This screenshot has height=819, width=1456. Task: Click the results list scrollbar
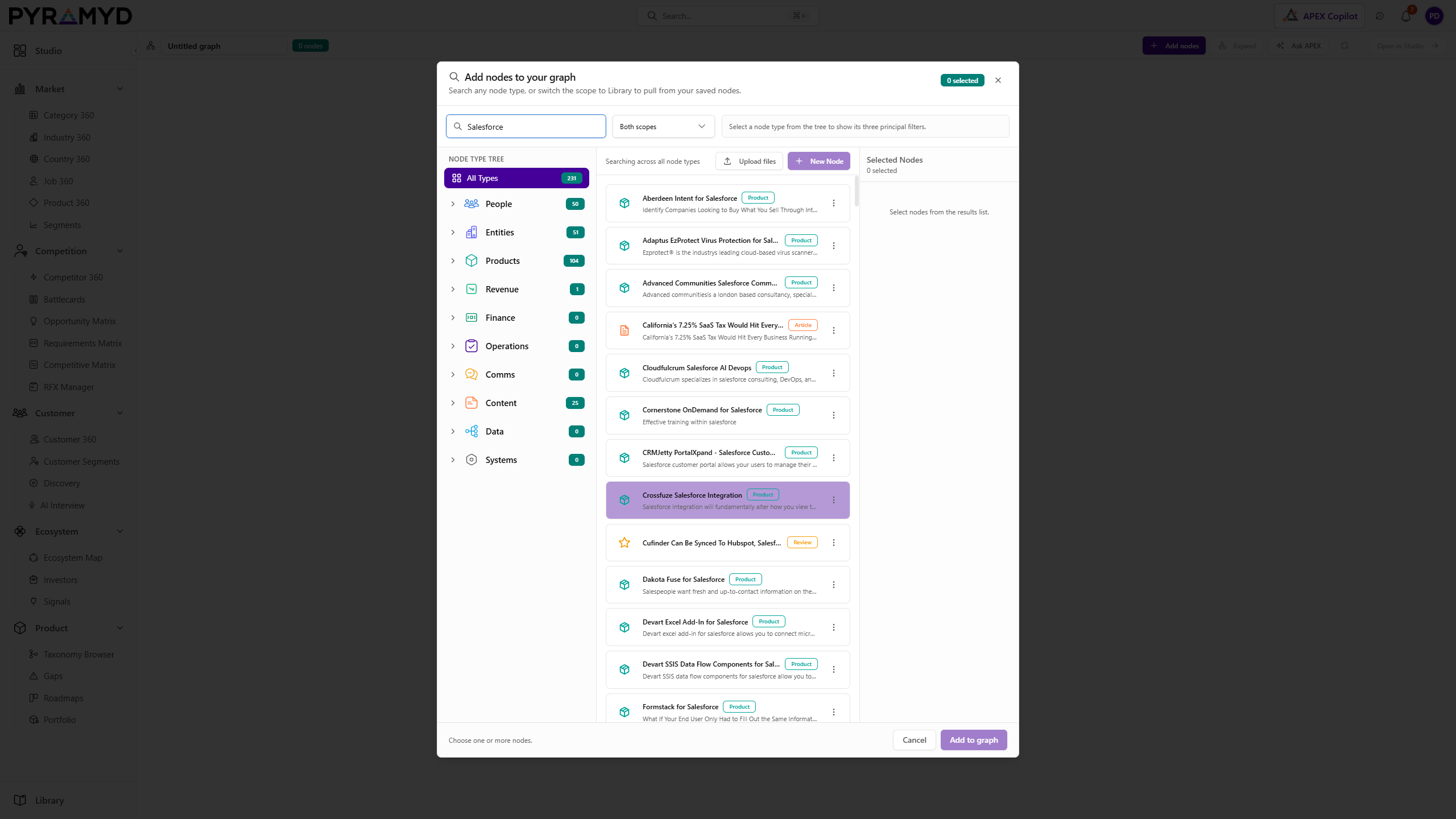[x=856, y=191]
